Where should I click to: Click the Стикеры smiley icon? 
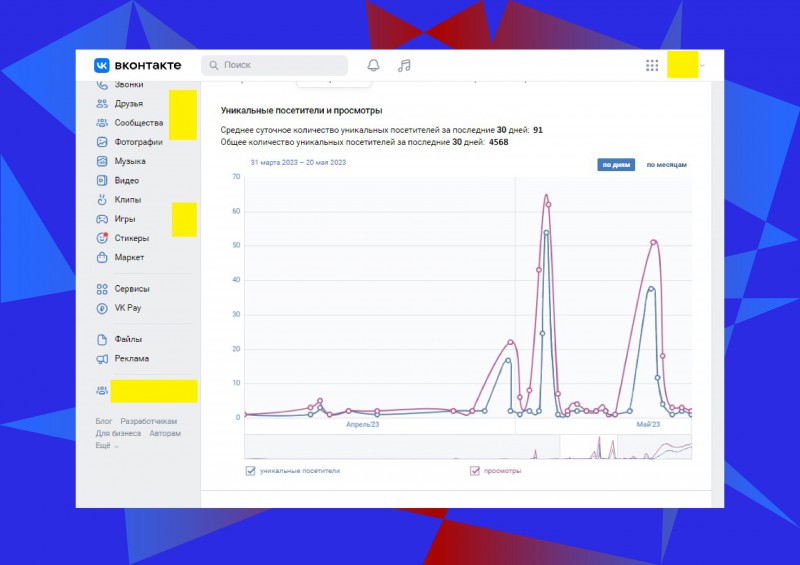point(102,238)
